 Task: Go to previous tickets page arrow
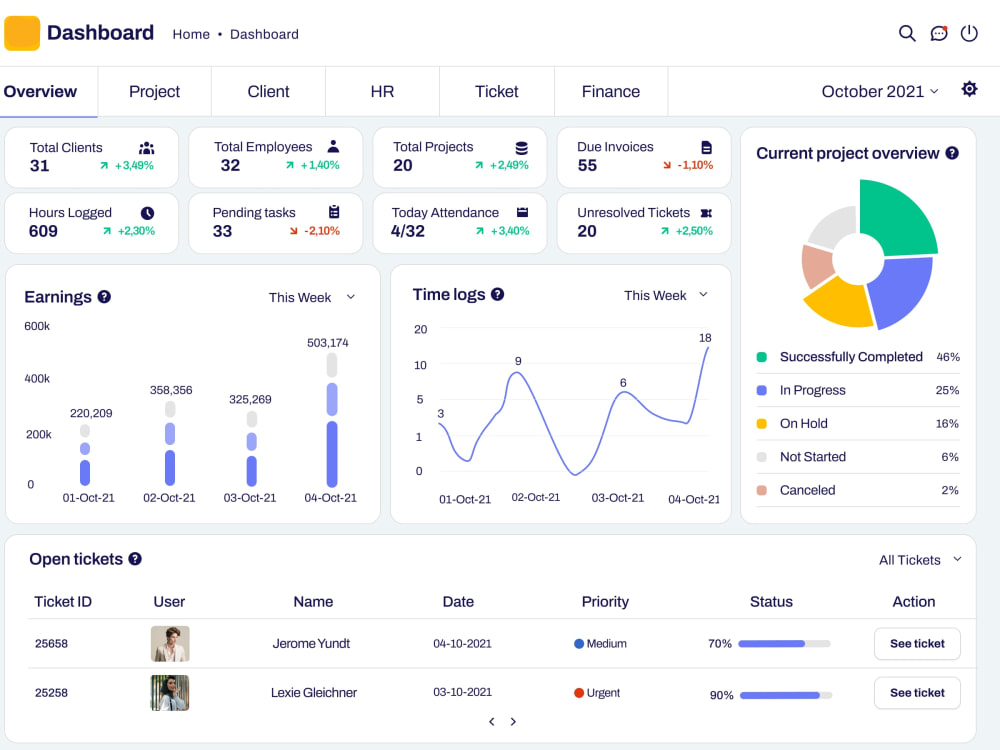492,721
